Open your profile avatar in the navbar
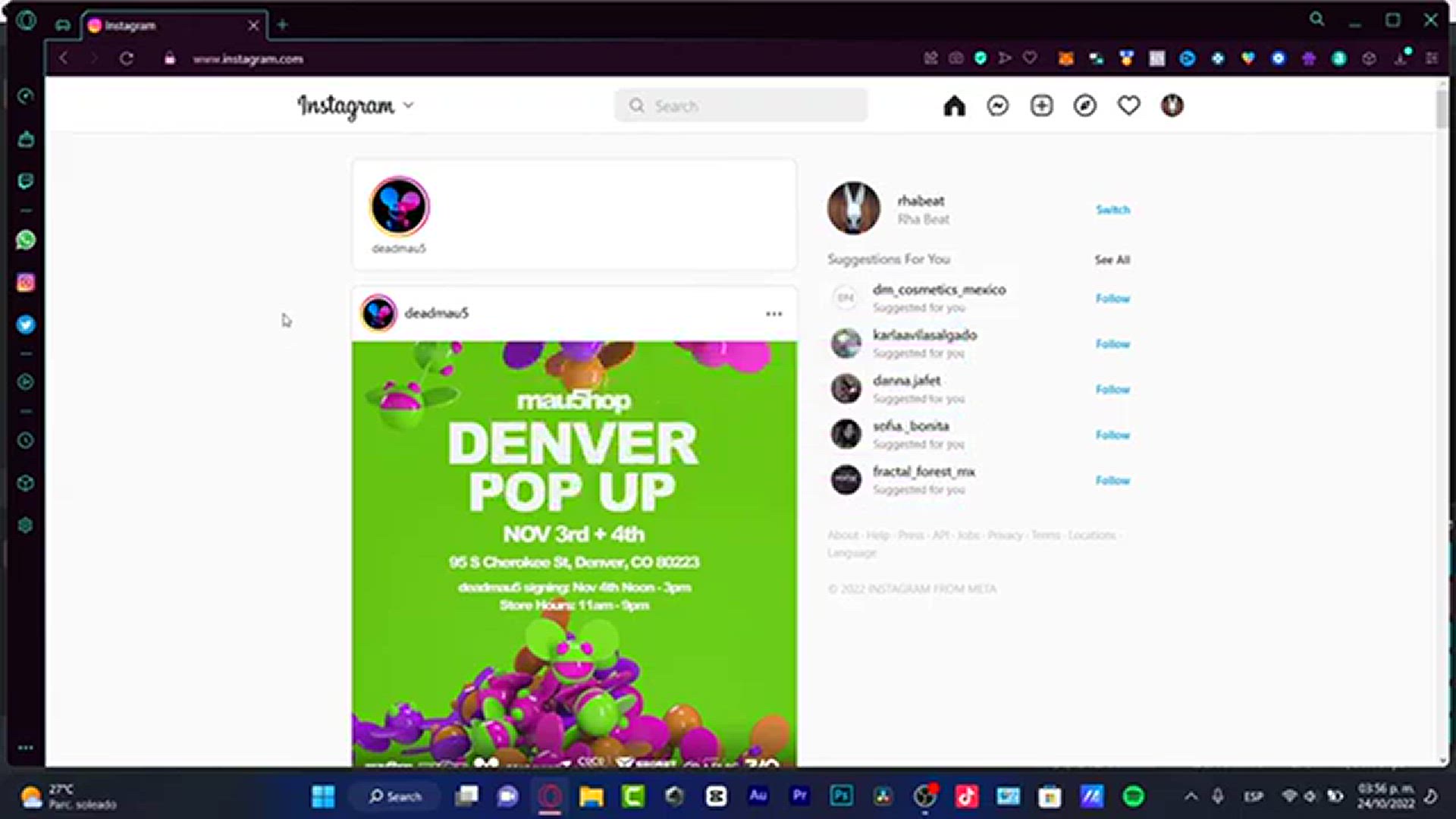The image size is (1456, 819). click(1172, 106)
